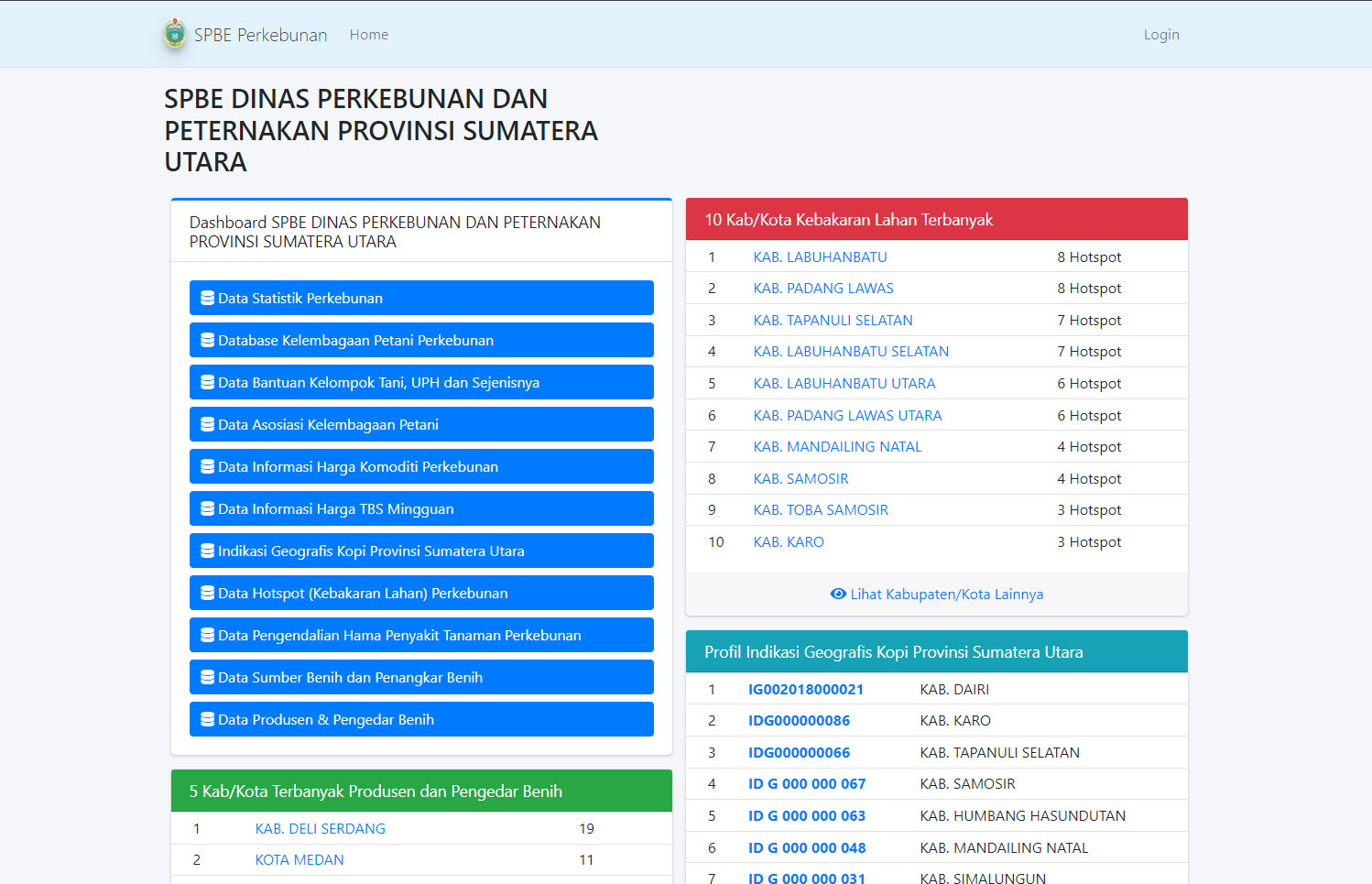This screenshot has width=1372, height=884.
Task: Click the SPBE Perkebunan logo emblem
Action: 174,34
